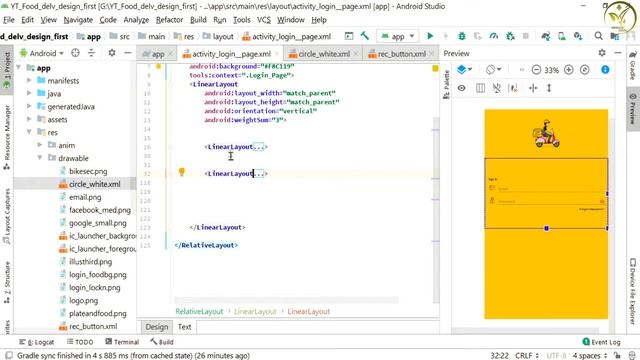
Task: Open the Navigate menu
Action: point(78,20)
